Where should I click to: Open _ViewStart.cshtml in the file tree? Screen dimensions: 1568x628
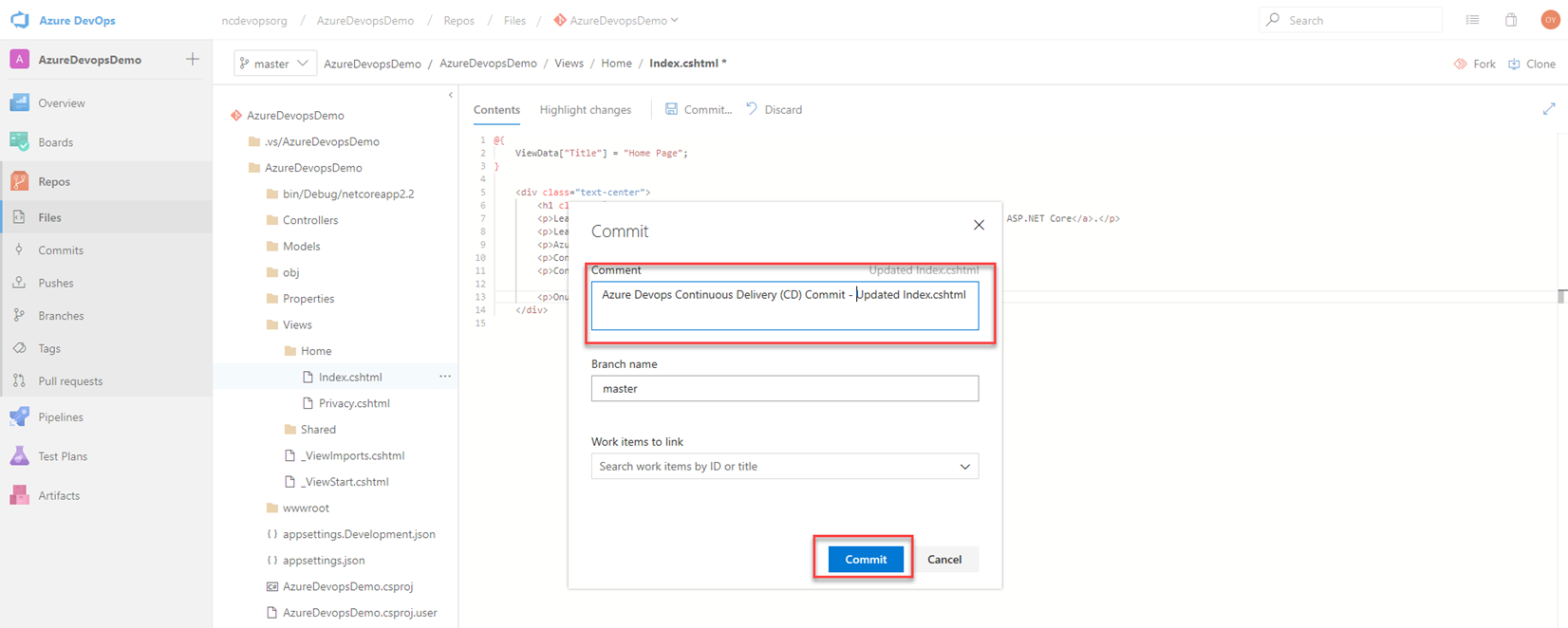tap(336, 482)
